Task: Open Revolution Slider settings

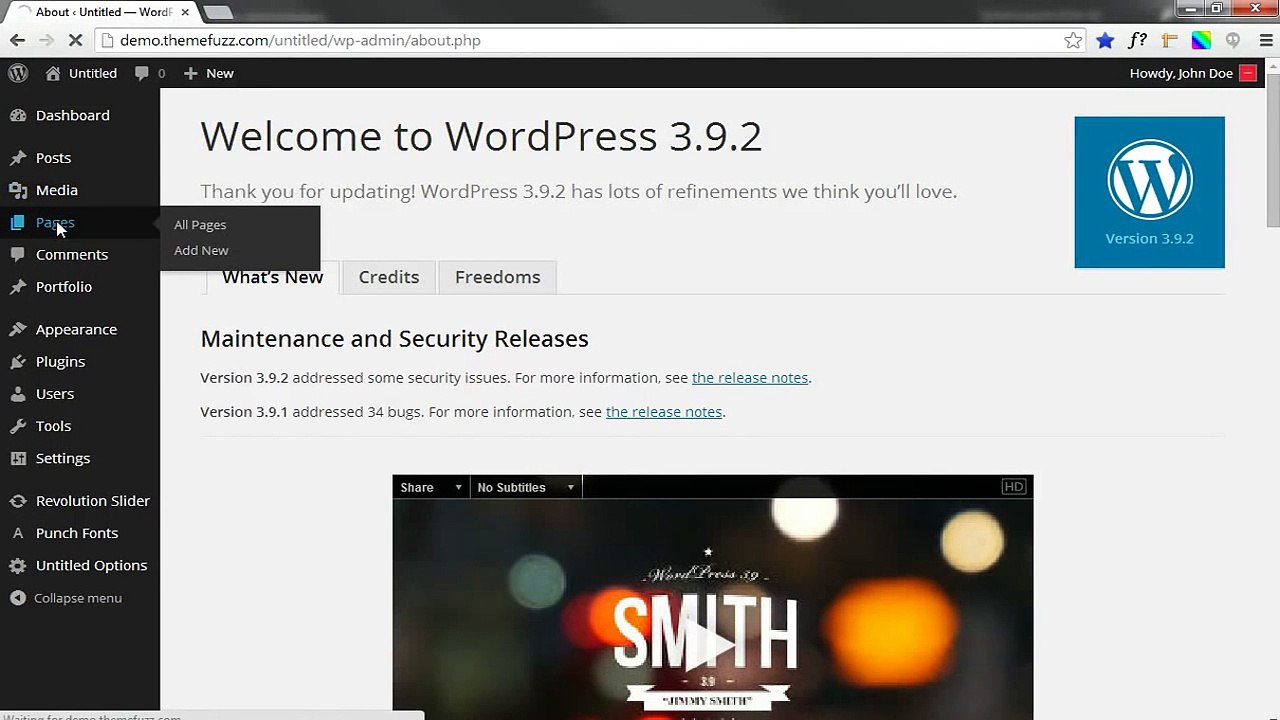Action: click(x=93, y=501)
